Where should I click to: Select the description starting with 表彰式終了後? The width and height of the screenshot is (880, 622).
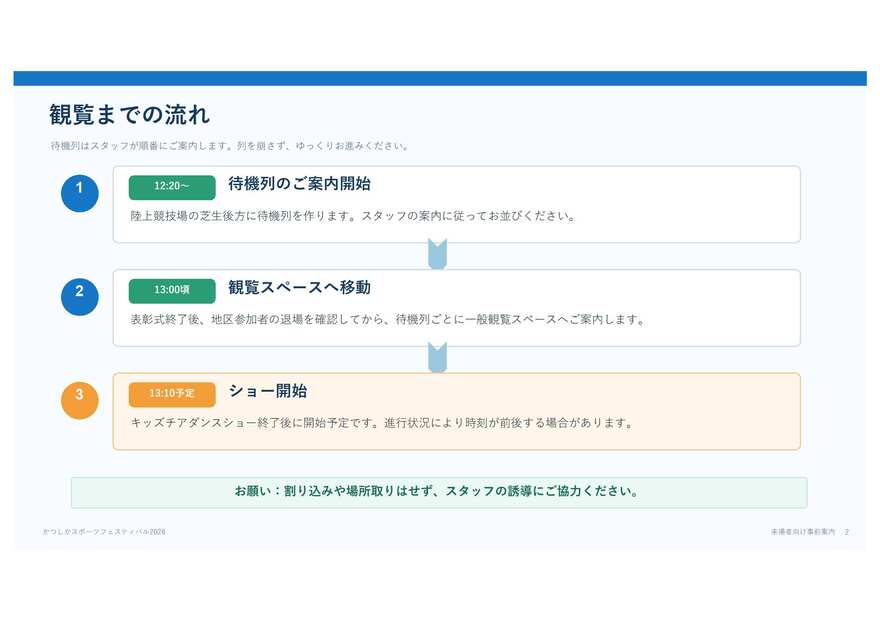388,319
